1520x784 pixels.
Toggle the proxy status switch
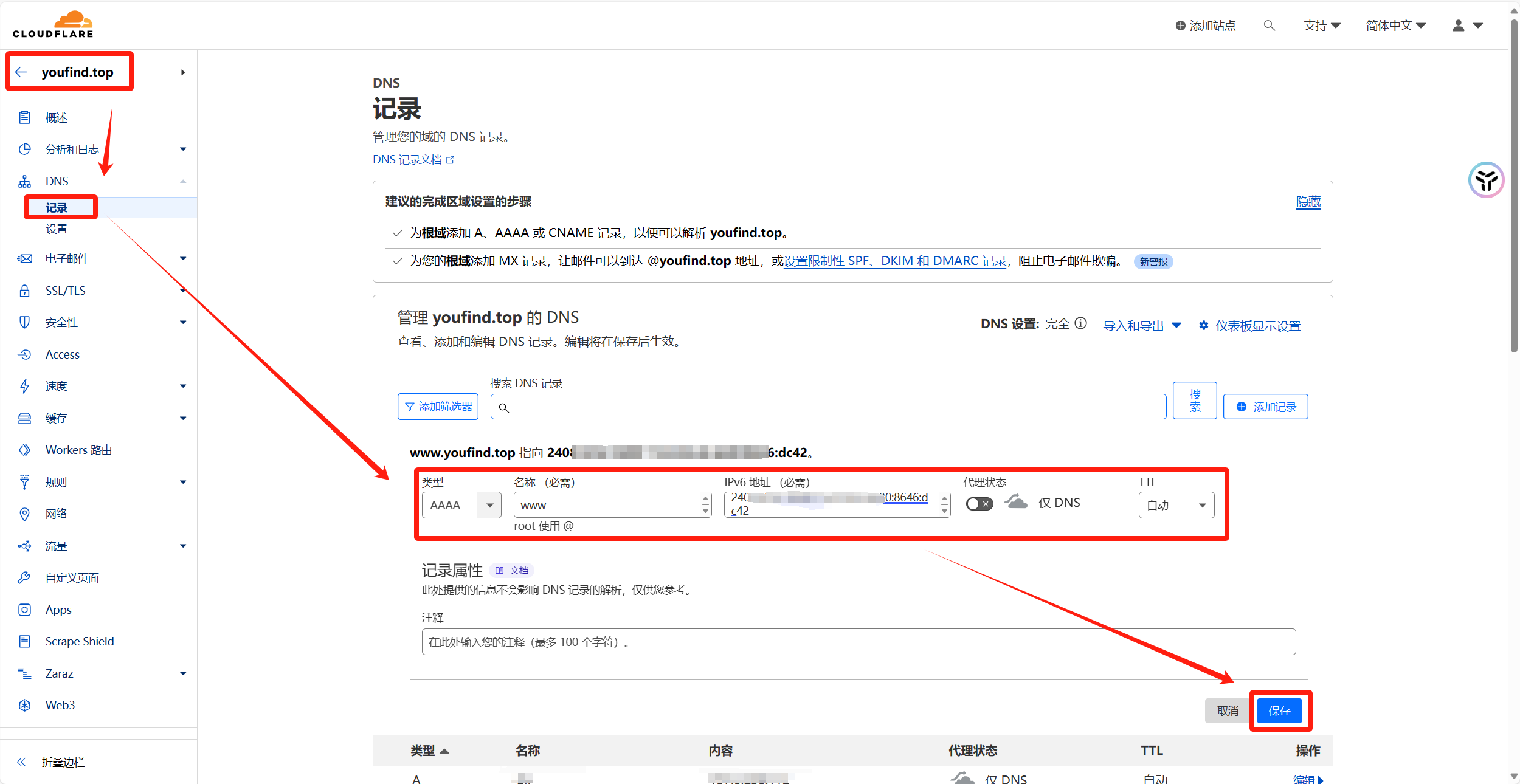(979, 504)
